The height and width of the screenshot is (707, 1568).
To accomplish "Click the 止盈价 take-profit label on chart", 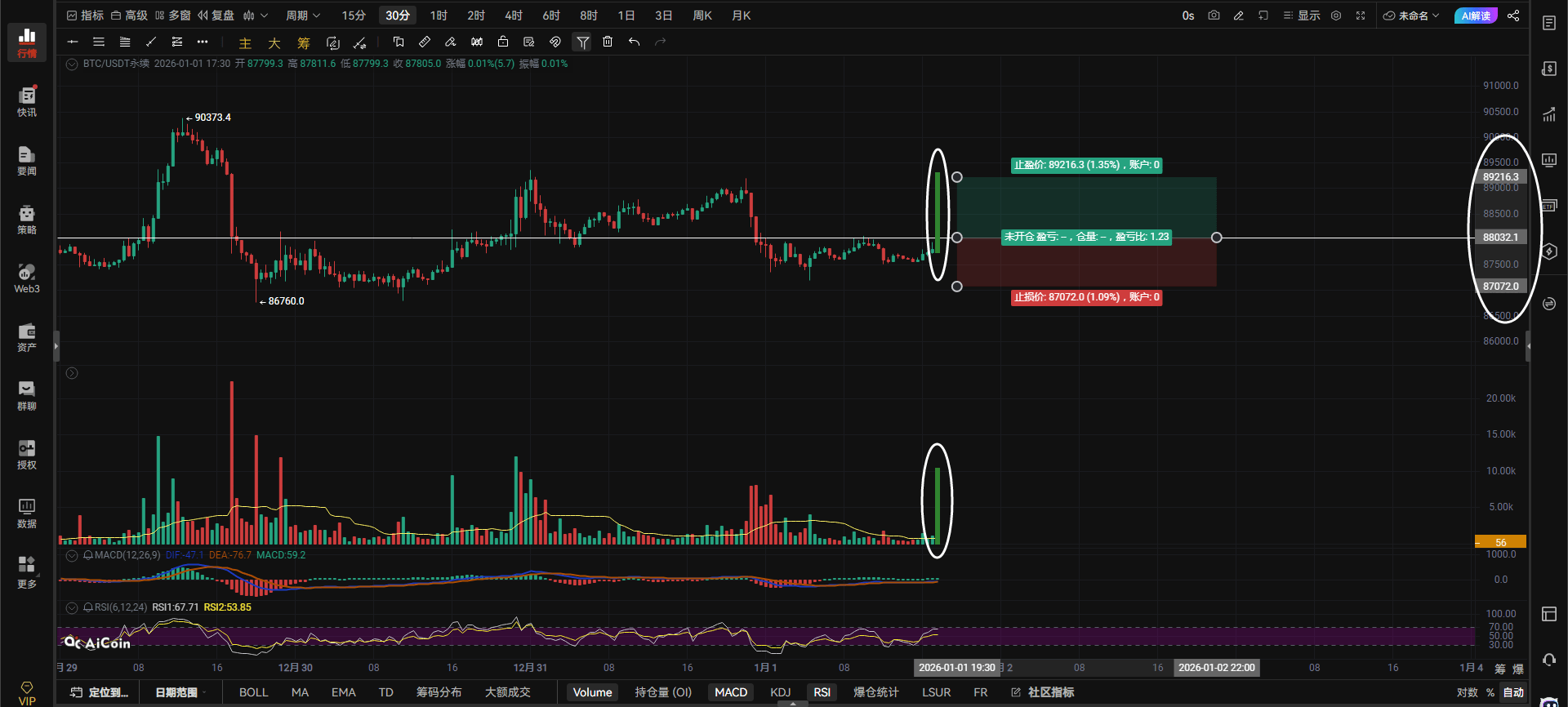I will 1086,165.
